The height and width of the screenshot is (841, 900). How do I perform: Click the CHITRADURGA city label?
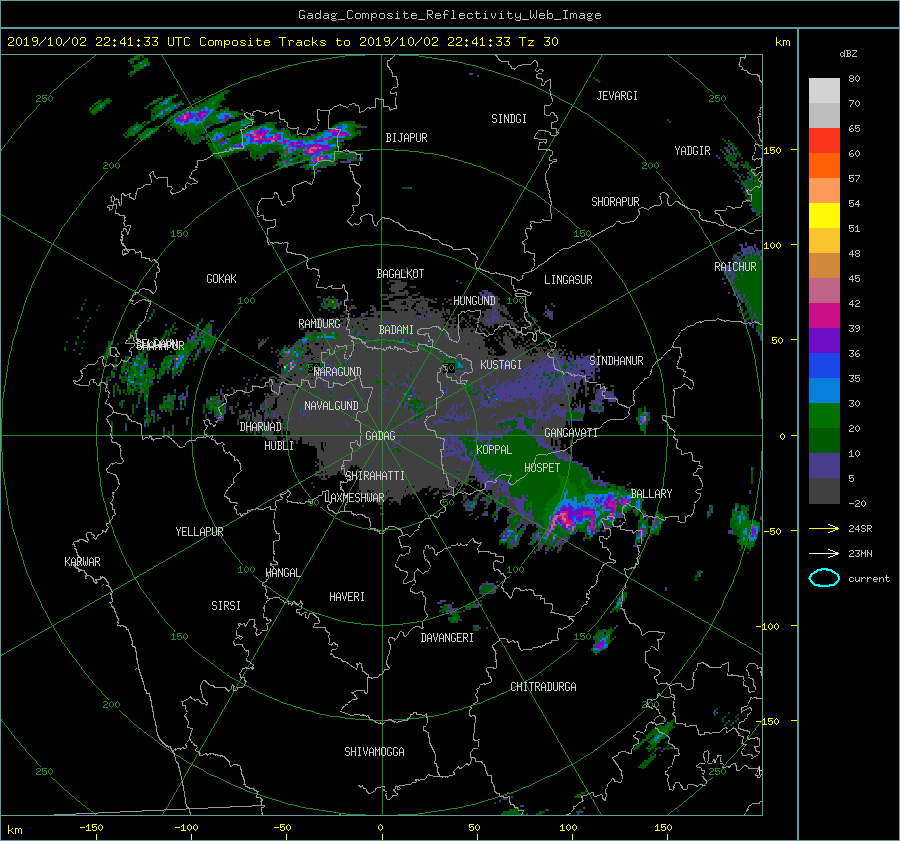[x=543, y=687]
